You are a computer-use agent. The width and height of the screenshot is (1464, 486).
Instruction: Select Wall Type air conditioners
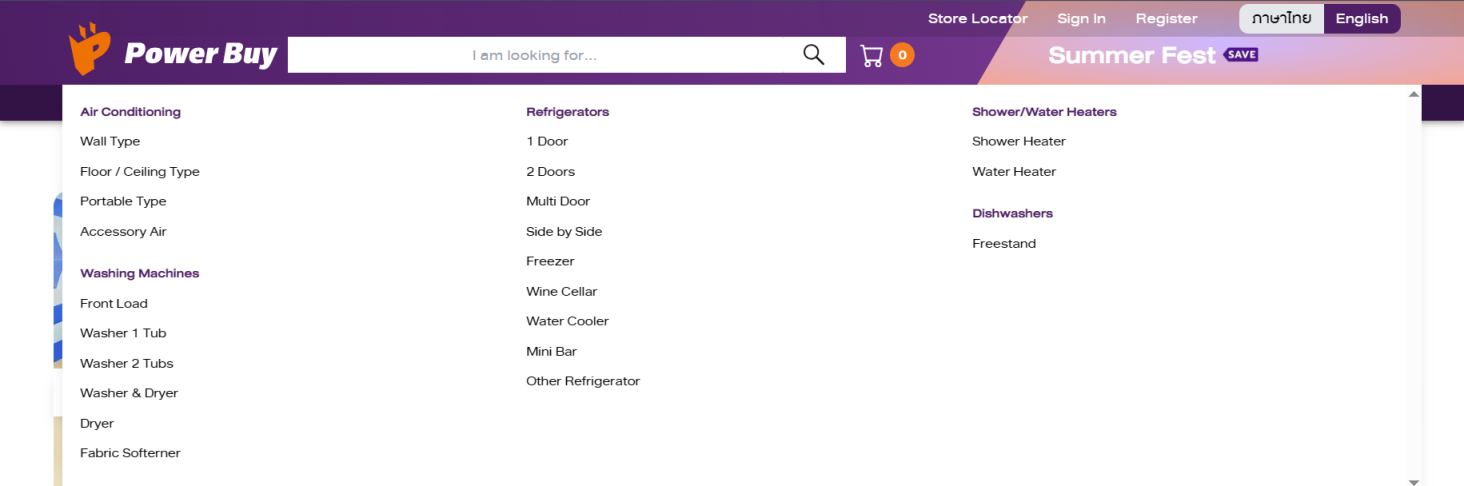tap(110, 142)
